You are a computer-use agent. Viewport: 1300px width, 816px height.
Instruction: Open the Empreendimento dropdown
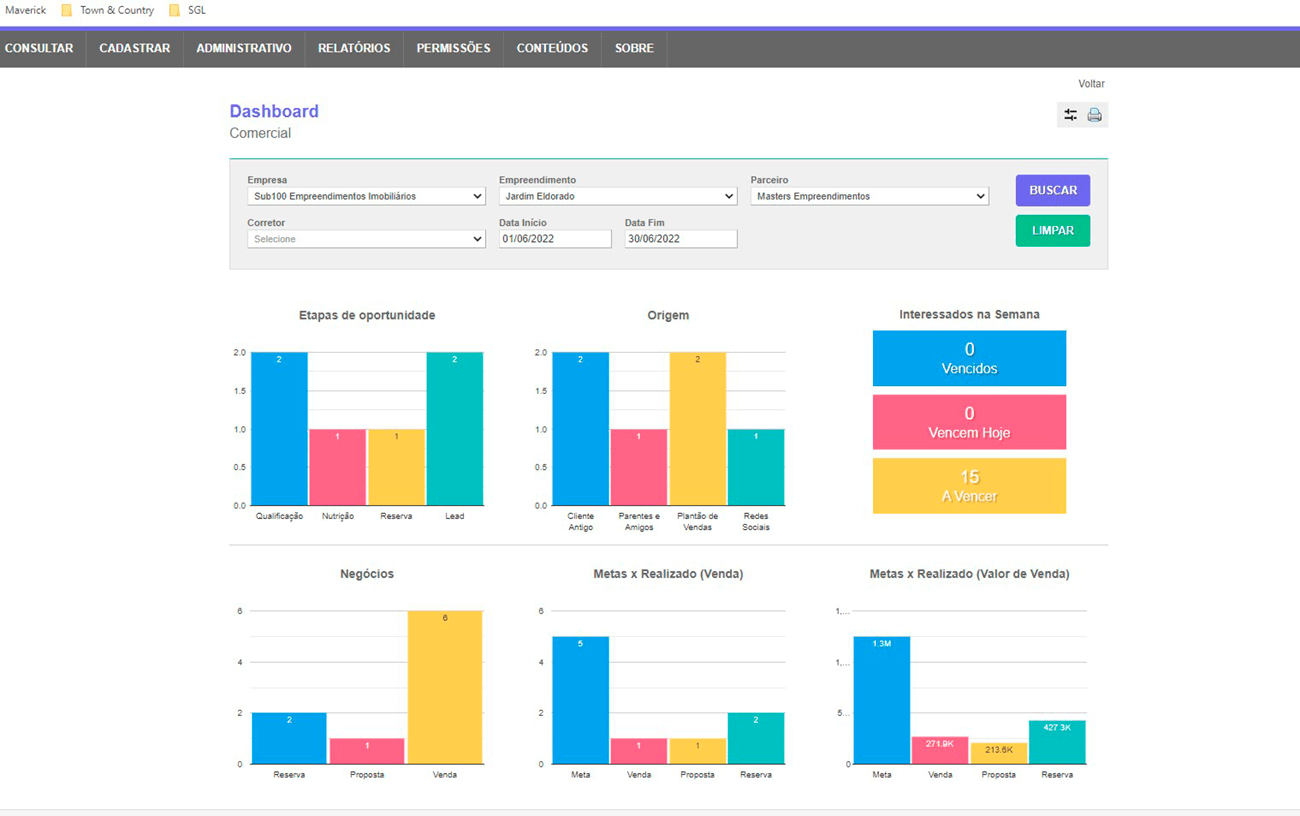618,197
